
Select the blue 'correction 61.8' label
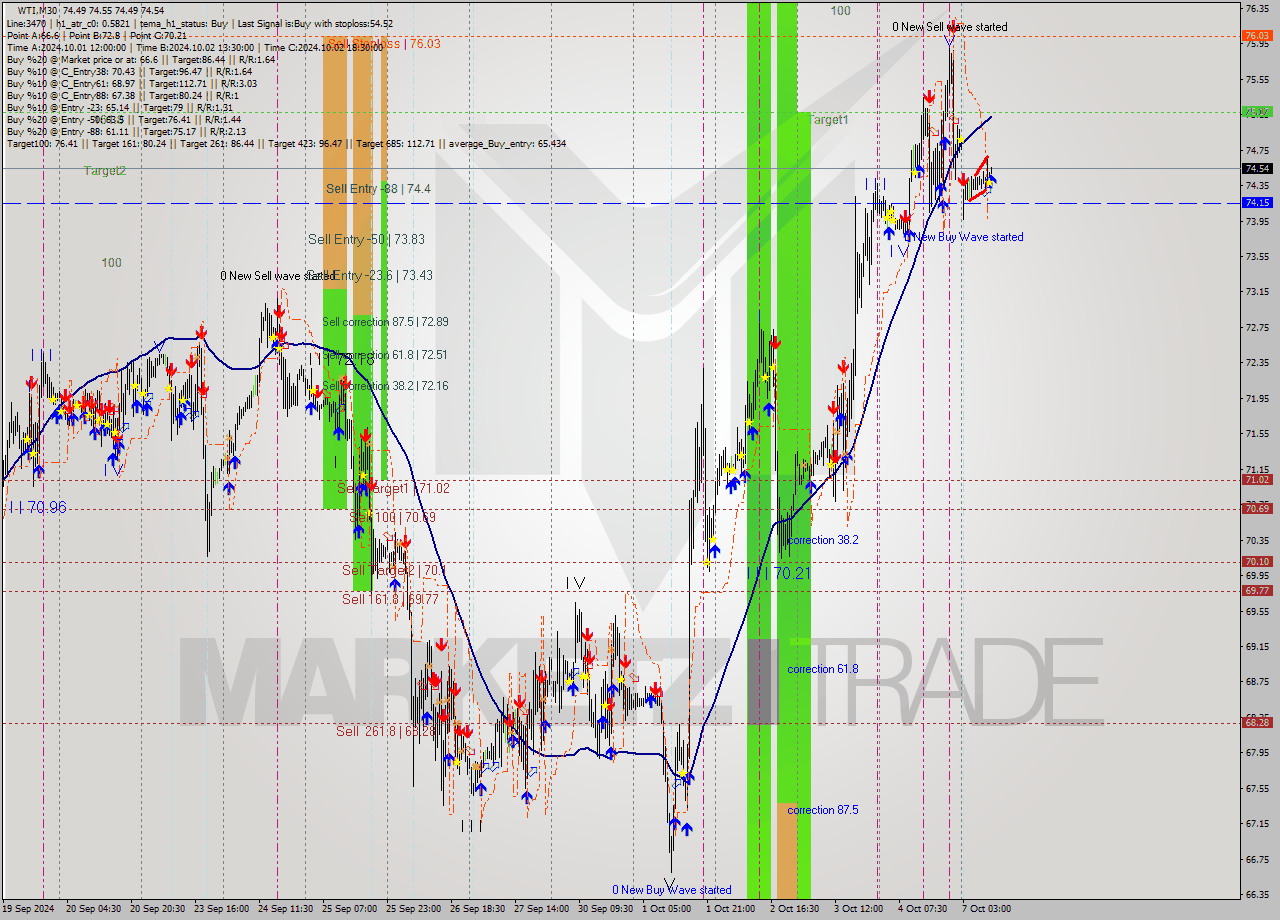coord(822,669)
